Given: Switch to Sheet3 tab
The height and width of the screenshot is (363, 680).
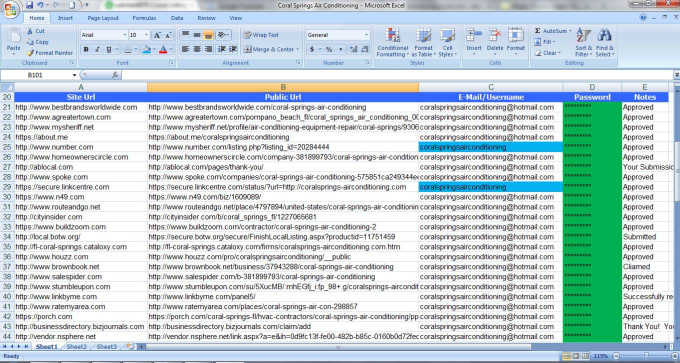Looking at the screenshot, I should [107, 347].
